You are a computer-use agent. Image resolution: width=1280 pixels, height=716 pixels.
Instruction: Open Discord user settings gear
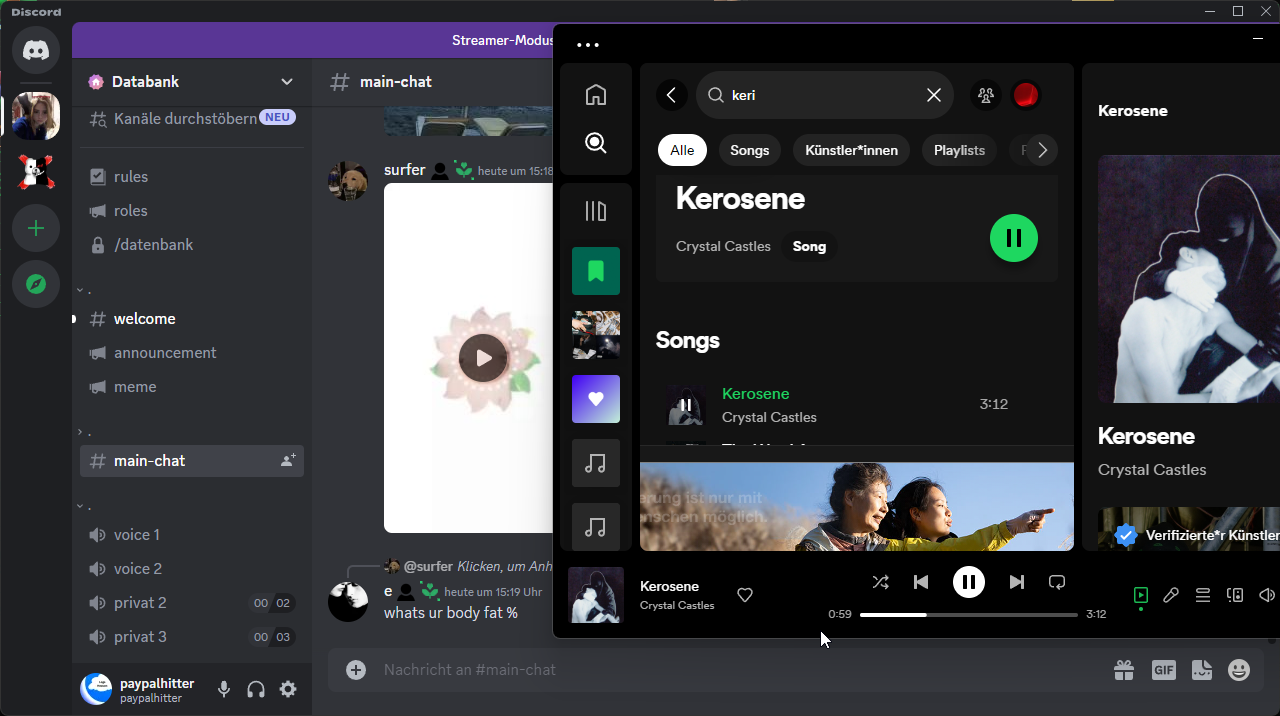tap(288, 689)
